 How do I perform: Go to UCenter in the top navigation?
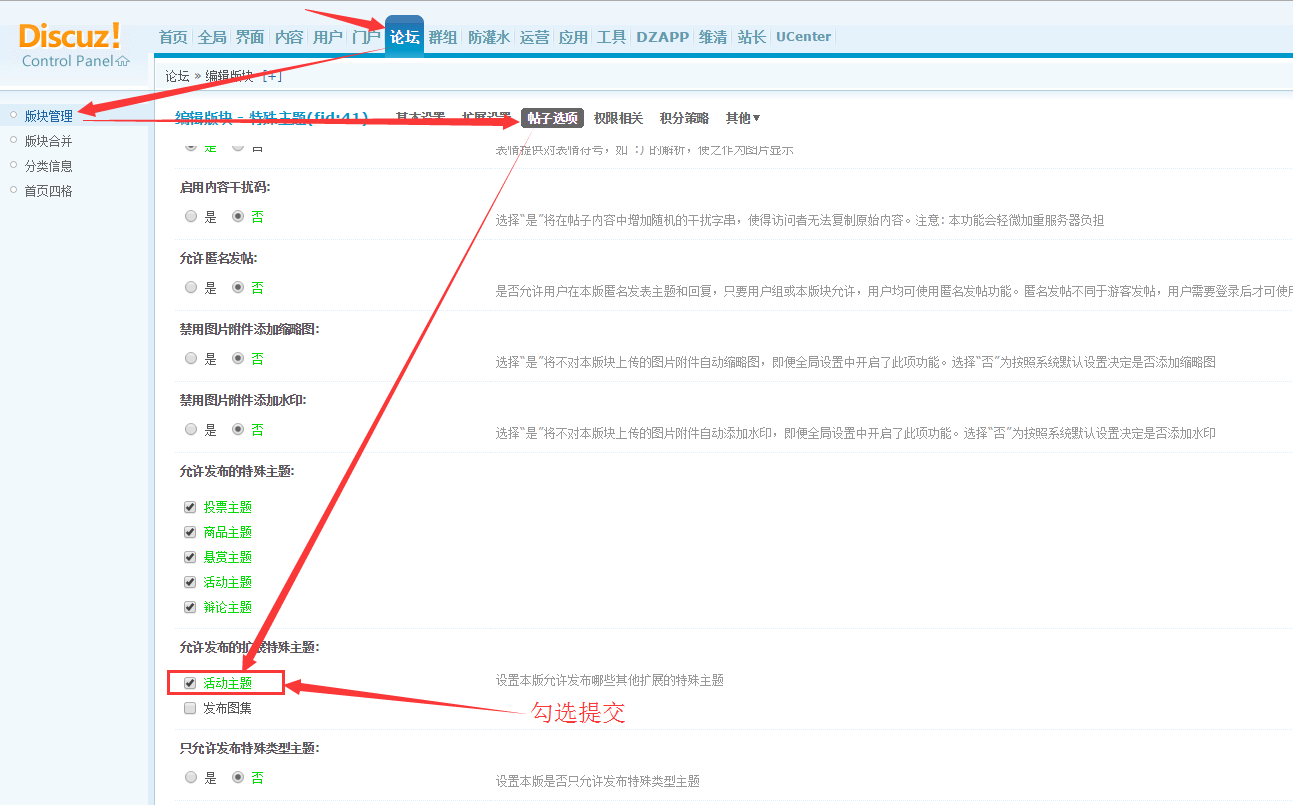point(803,37)
